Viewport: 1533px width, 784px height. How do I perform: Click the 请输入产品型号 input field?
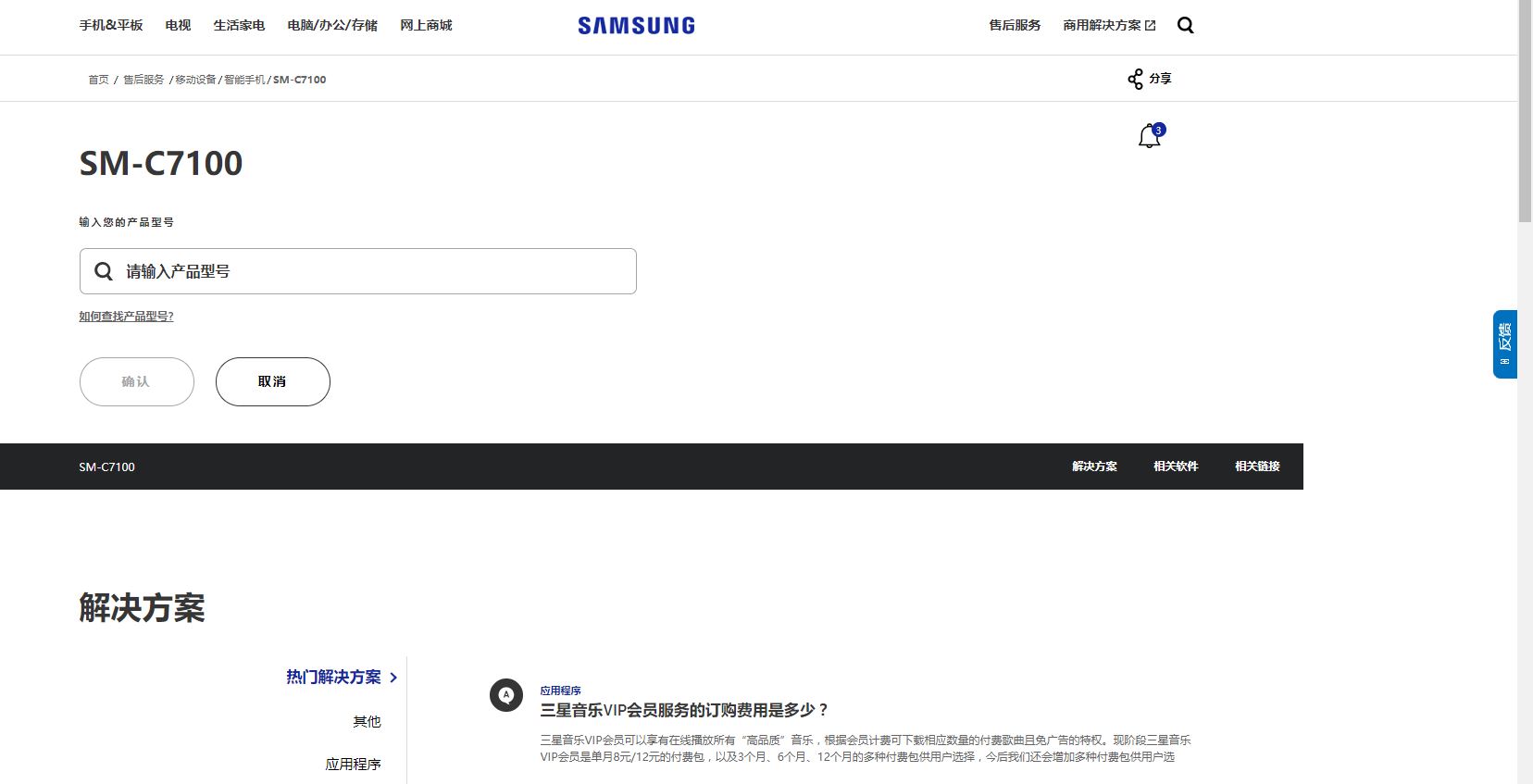pyautogui.click(x=370, y=271)
